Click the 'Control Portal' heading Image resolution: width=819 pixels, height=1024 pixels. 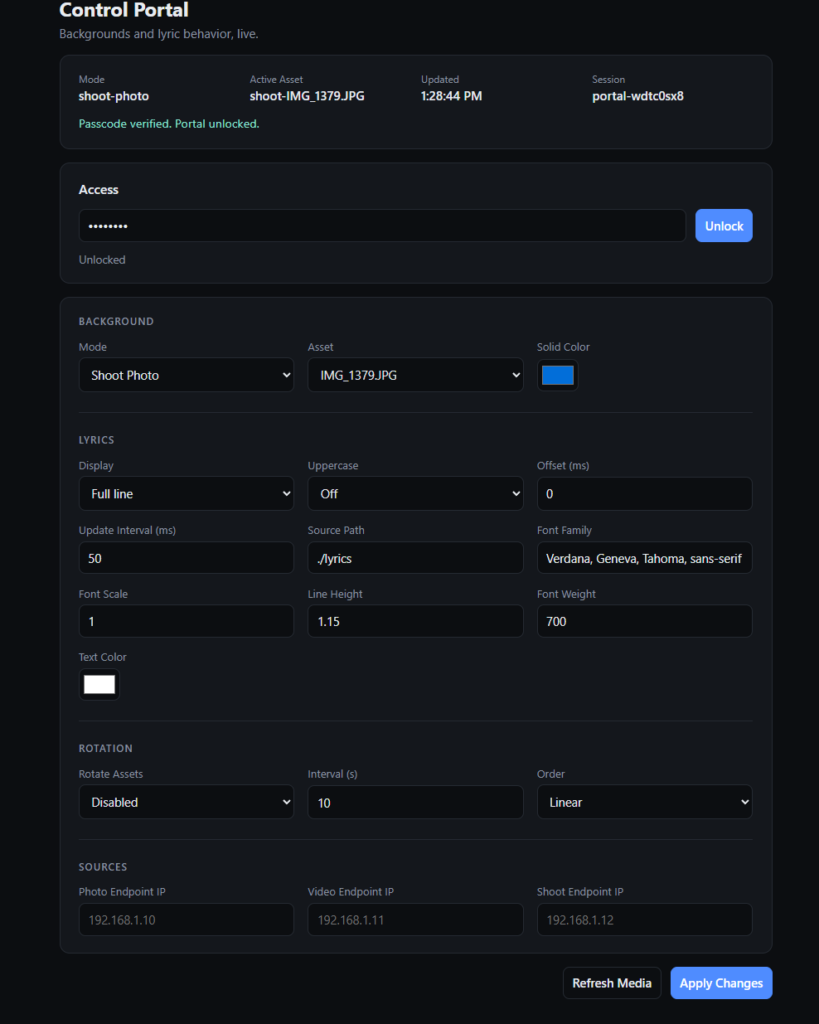click(124, 10)
